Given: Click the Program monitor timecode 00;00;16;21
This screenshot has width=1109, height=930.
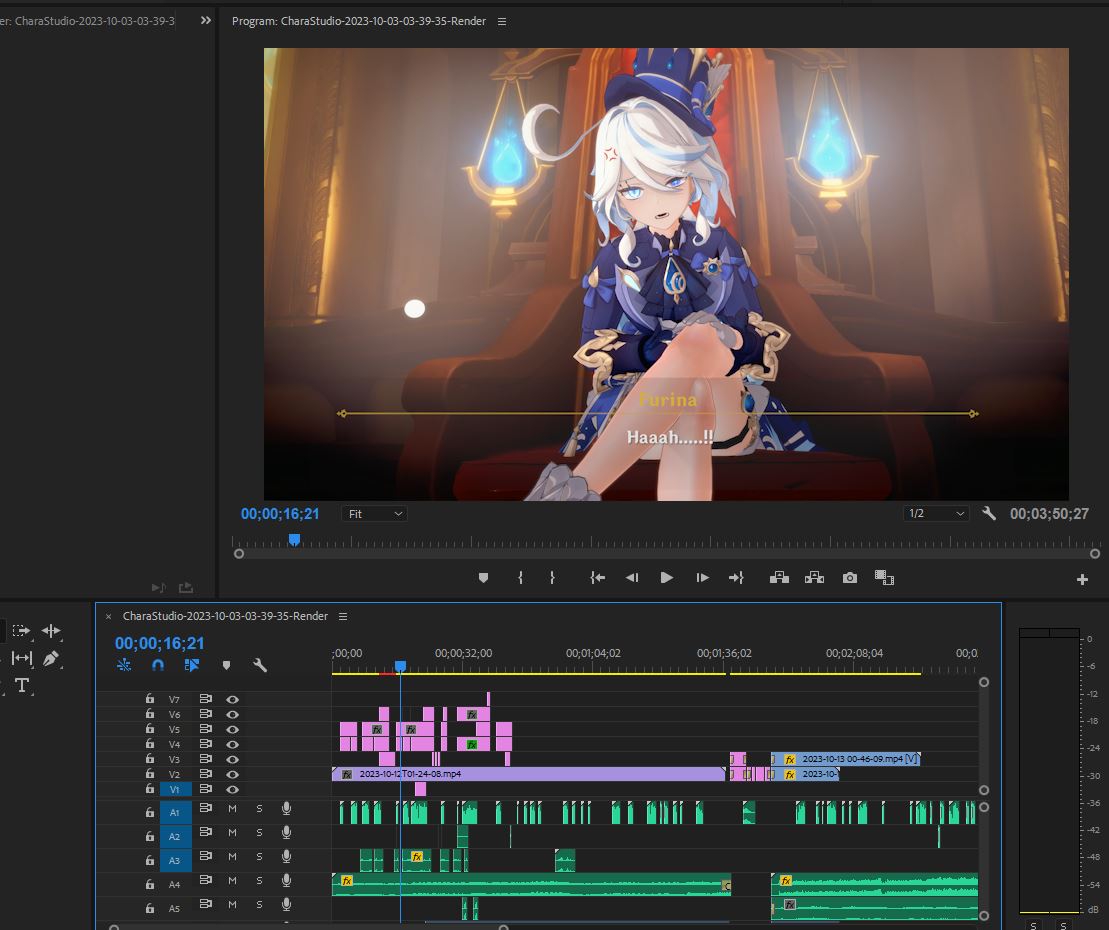Looking at the screenshot, I should [x=280, y=513].
